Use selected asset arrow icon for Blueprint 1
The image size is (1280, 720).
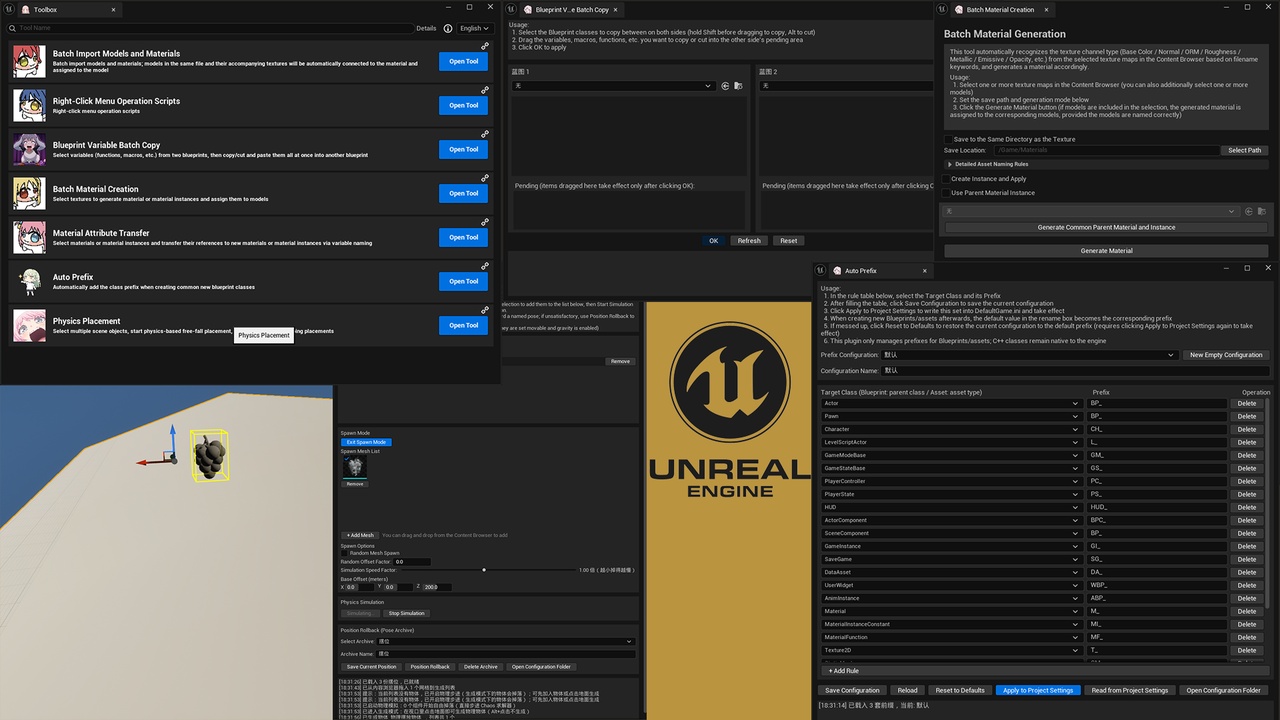tap(725, 86)
